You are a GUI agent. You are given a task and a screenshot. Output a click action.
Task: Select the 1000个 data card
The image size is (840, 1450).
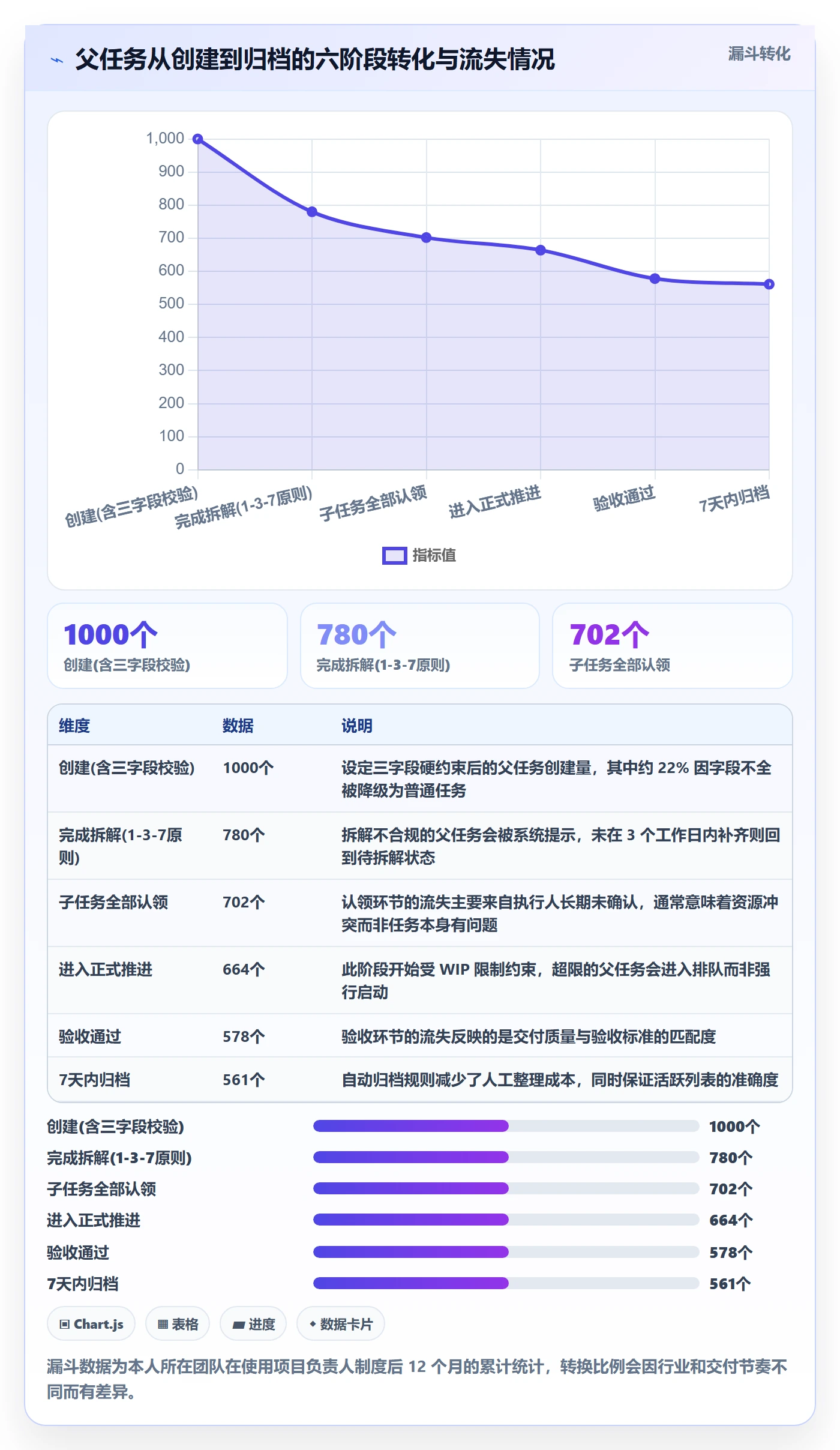167,646
